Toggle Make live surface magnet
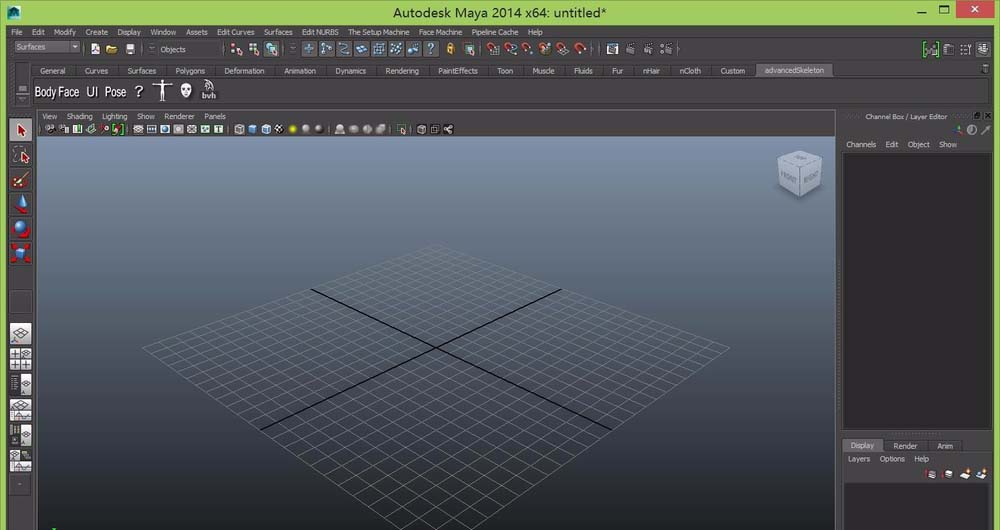The image size is (1000, 530). coord(580,48)
